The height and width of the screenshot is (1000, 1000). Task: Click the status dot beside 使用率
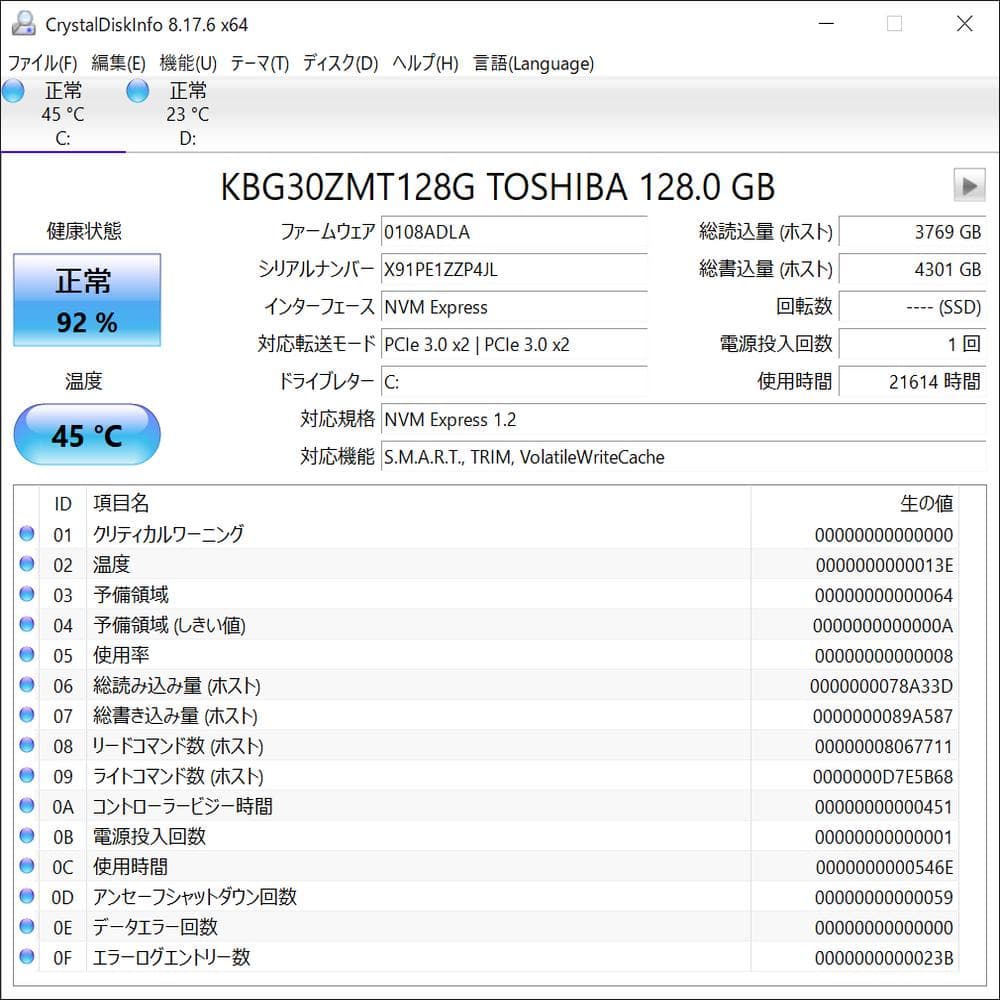[x=26, y=655]
